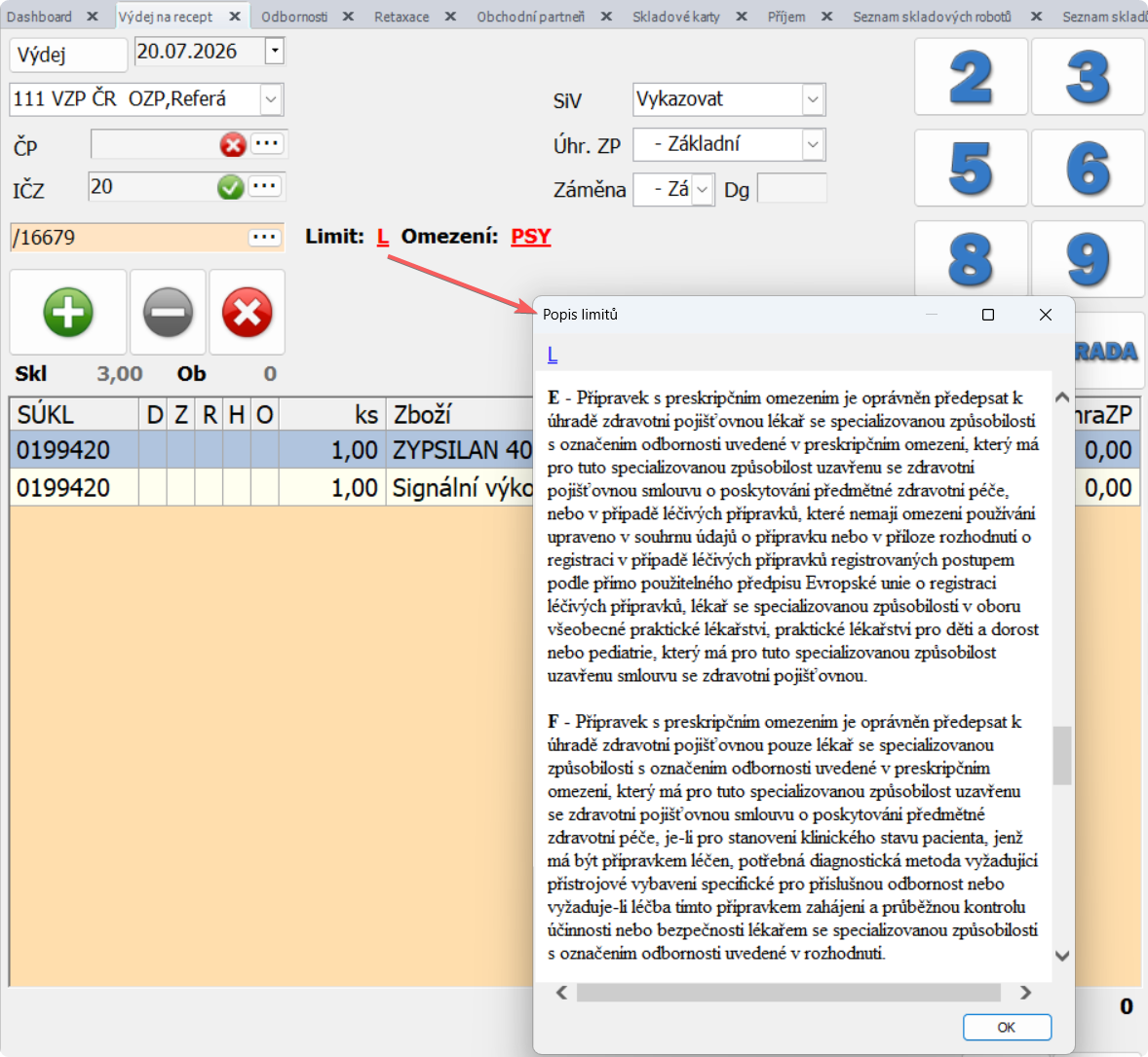The height and width of the screenshot is (1057, 1148).
Task: Click green checkmark icon in IČZ field
Action: pyautogui.click(x=231, y=187)
